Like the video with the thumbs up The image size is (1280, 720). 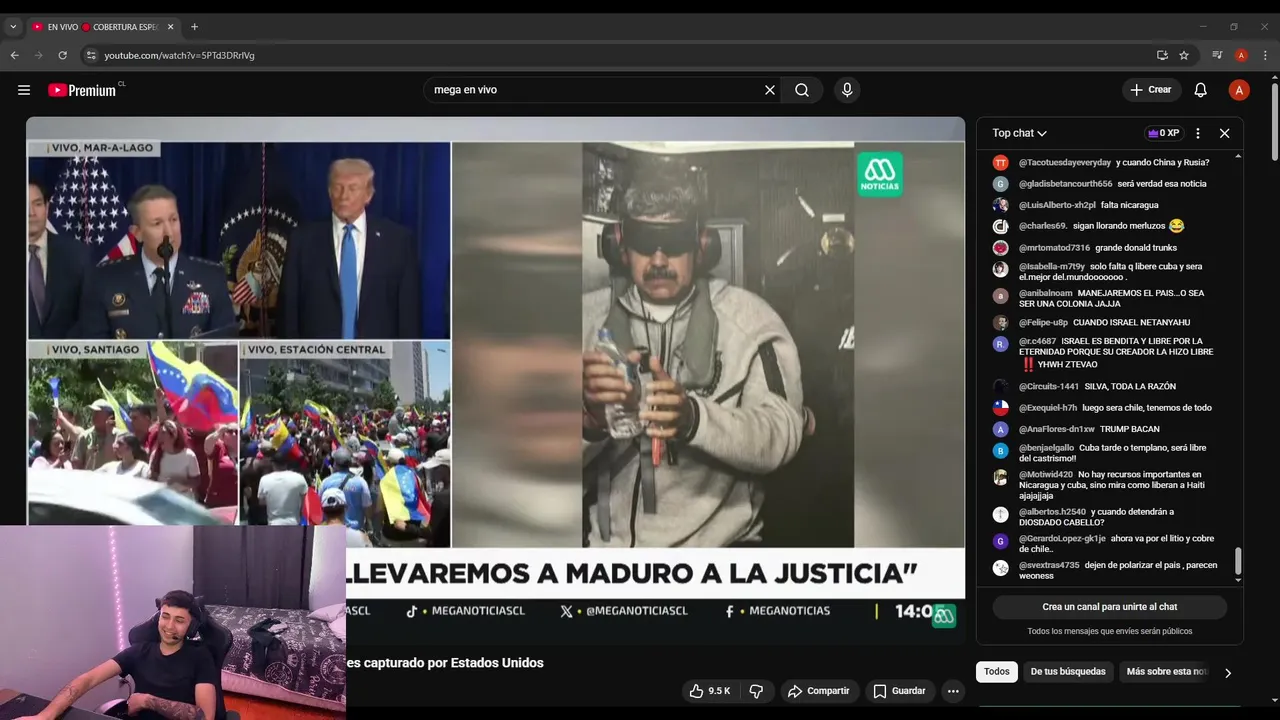click(x=709, y=691)
